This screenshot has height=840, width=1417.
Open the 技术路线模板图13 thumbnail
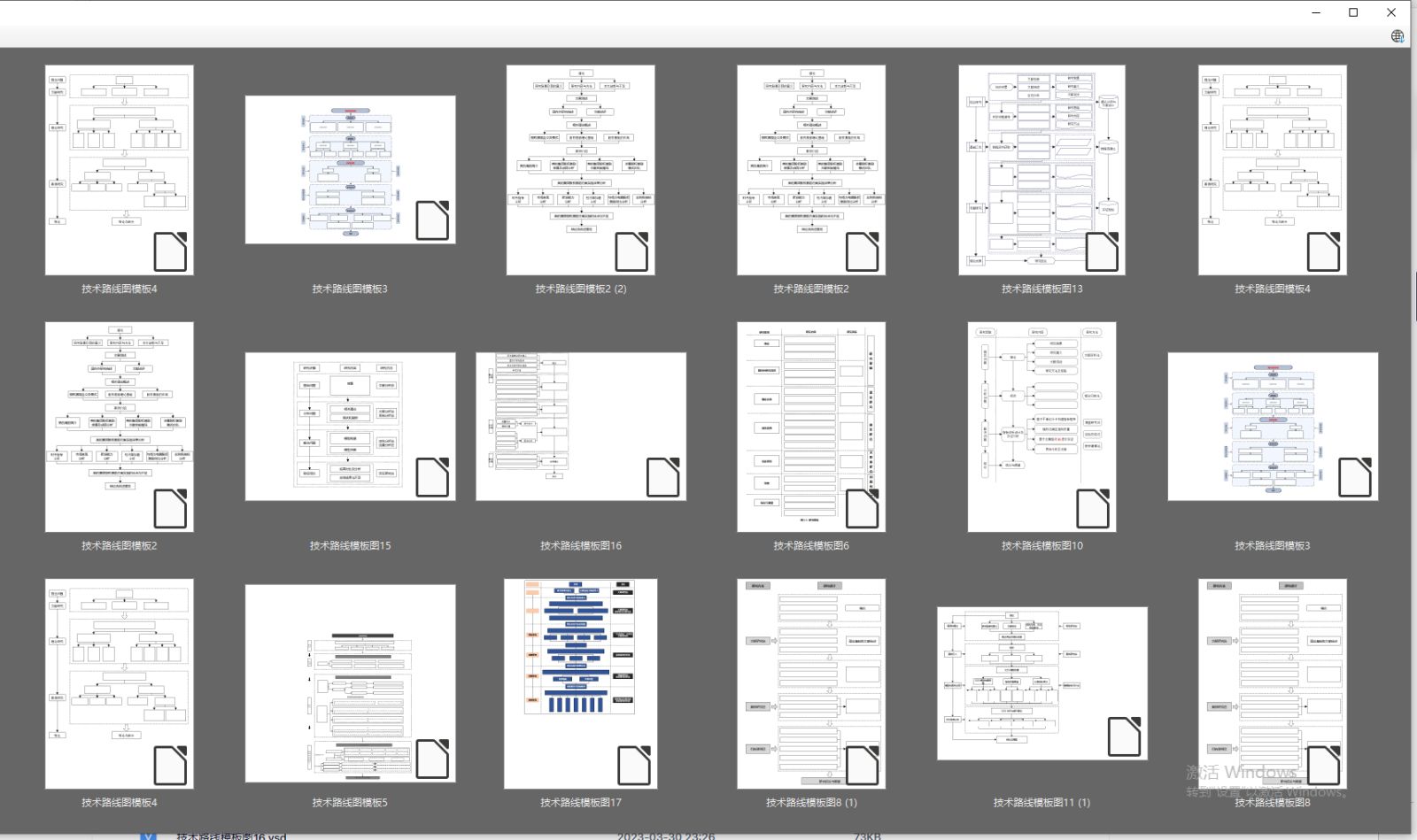[x=1041, y=170]
